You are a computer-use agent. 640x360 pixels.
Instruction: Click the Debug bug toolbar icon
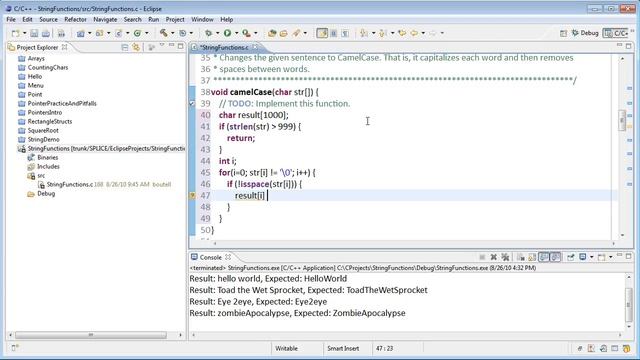click(209, 33)
